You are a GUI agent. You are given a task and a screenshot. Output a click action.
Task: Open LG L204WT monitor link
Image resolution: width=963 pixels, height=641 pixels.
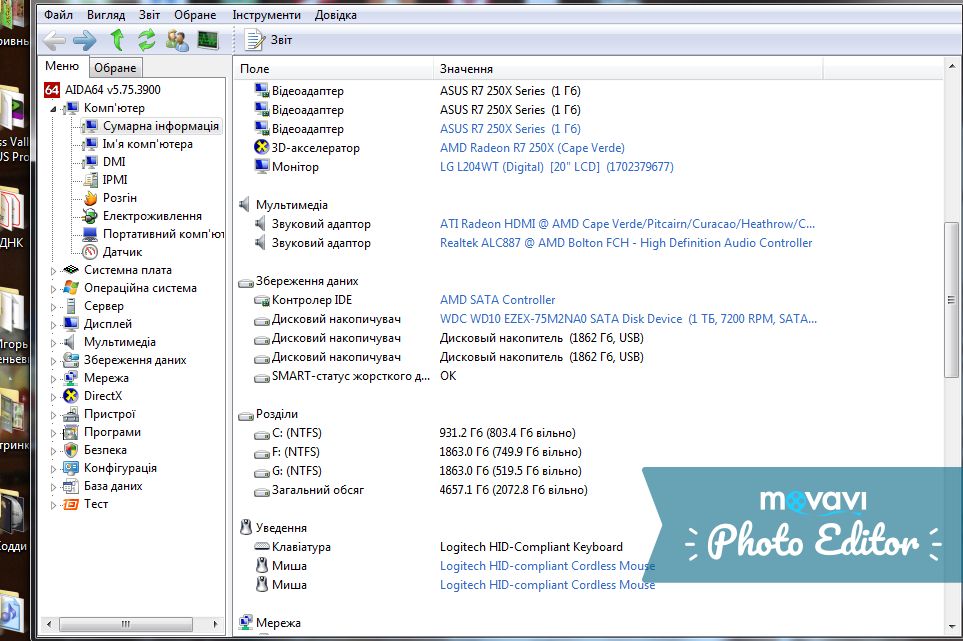click(556, 167)
